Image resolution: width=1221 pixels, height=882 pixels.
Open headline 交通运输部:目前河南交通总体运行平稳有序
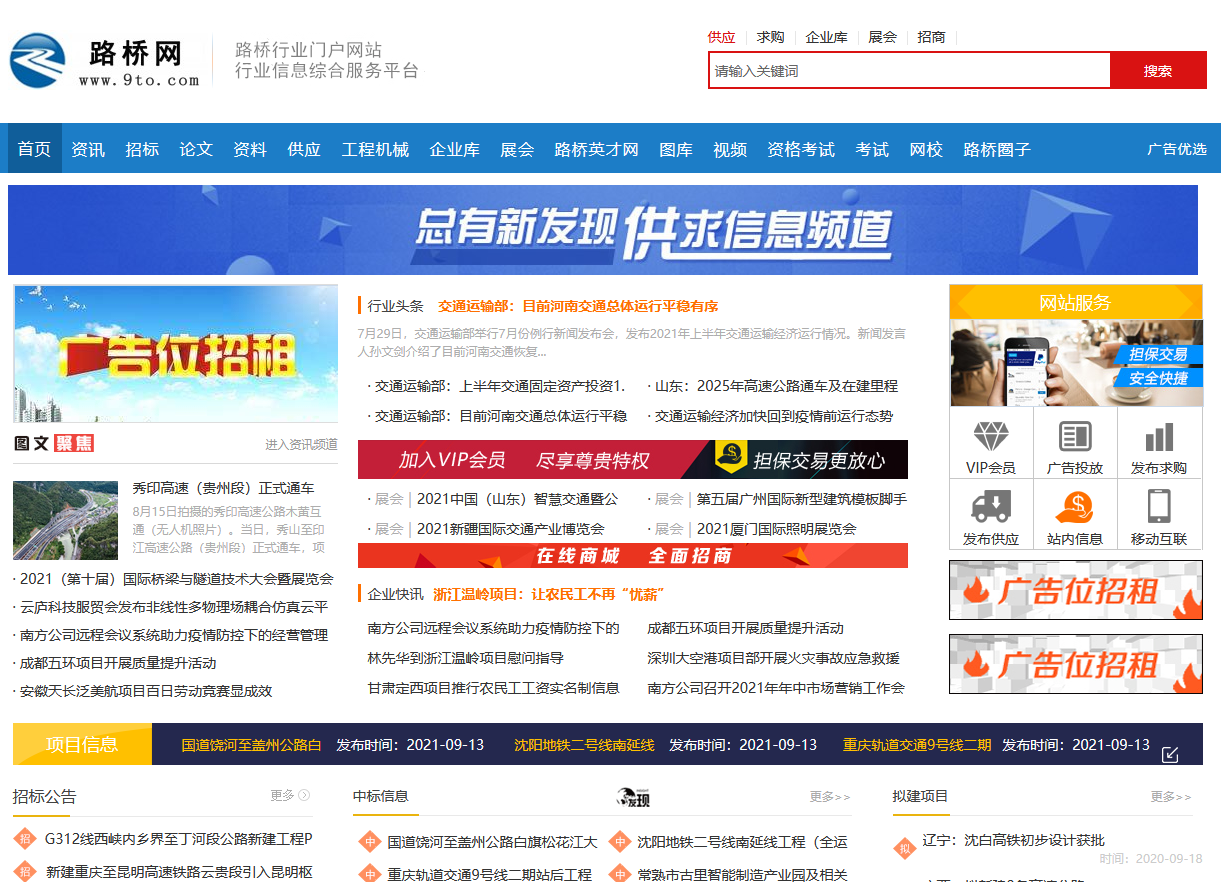coord(578,306)
